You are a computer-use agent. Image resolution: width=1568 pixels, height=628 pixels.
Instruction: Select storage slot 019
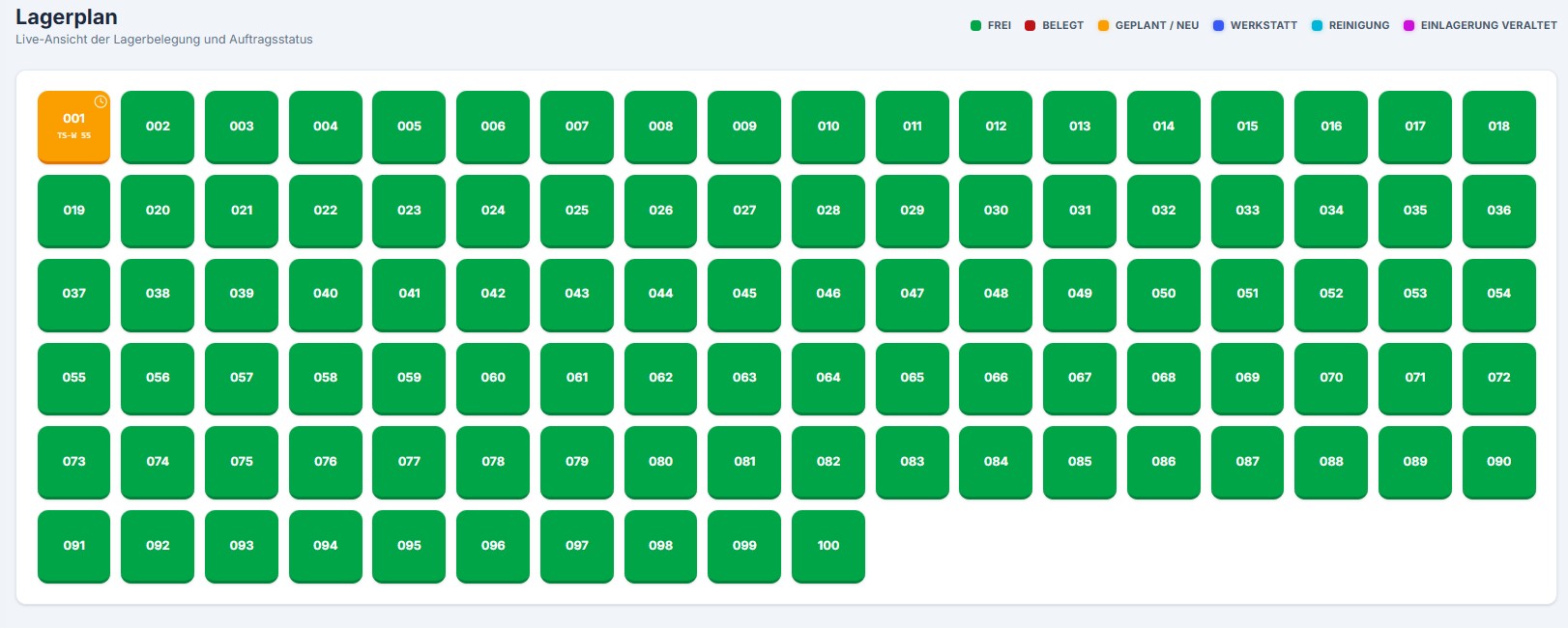(x=73, y=211)
